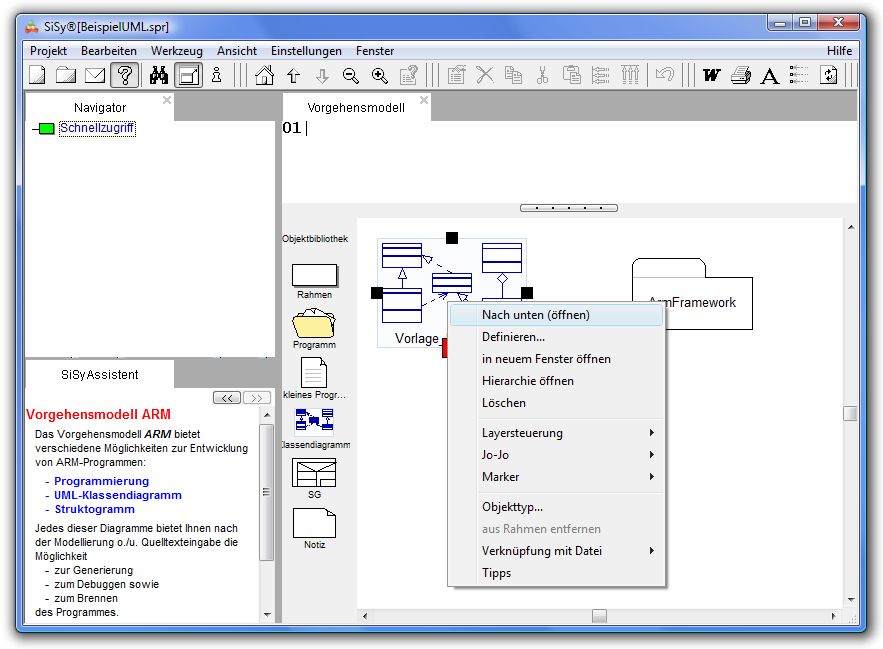Select Schnellzugriff in the navigator tree
883x649 pixels.
click(x=97, y=128)
